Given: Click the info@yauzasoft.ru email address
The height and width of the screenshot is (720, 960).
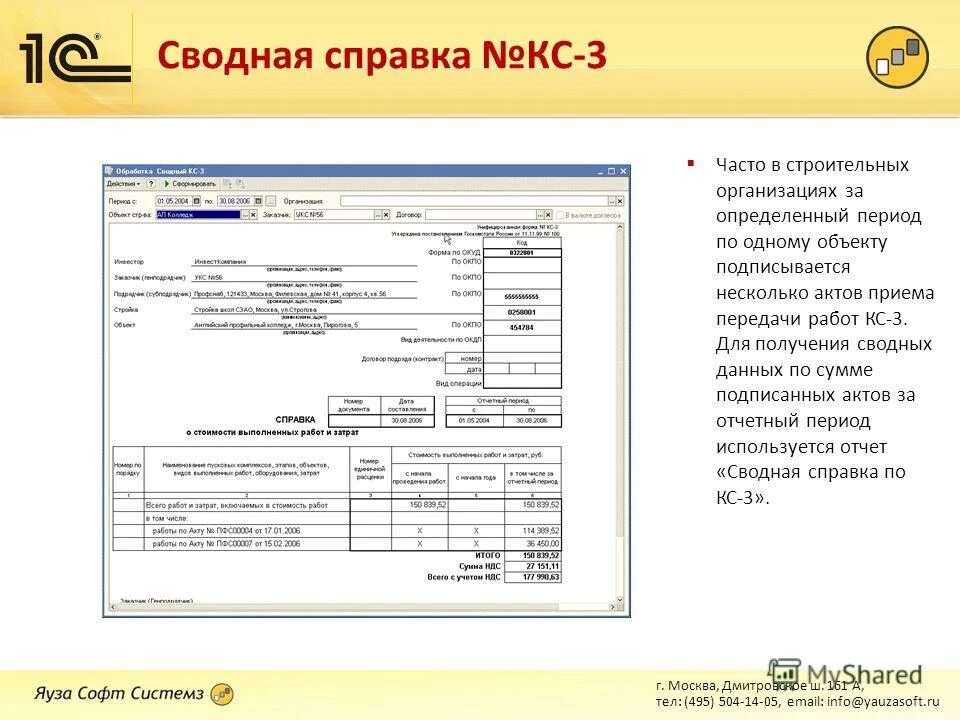Looking at the screenshot, I should [x=883, y=702].
